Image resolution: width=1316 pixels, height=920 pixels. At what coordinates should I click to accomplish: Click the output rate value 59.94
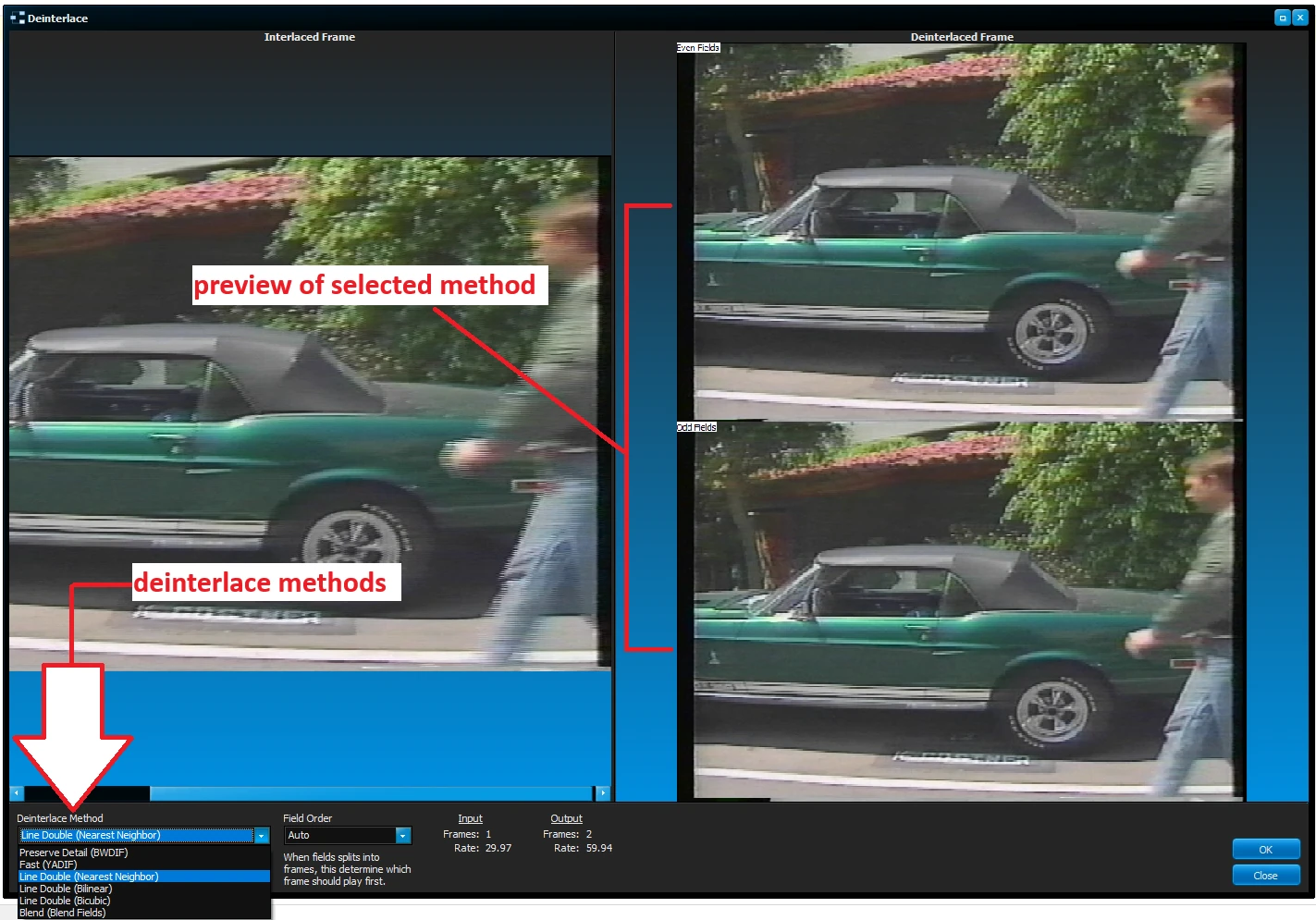599,848
